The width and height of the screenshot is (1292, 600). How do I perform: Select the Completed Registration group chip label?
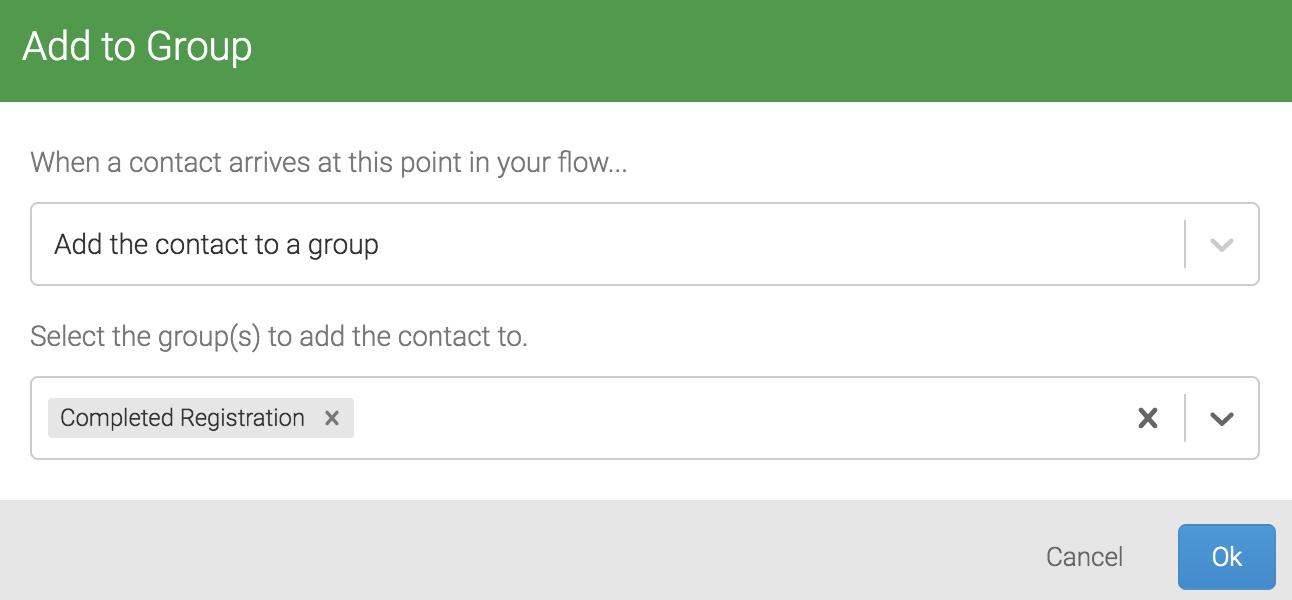[x=183, y=418]
